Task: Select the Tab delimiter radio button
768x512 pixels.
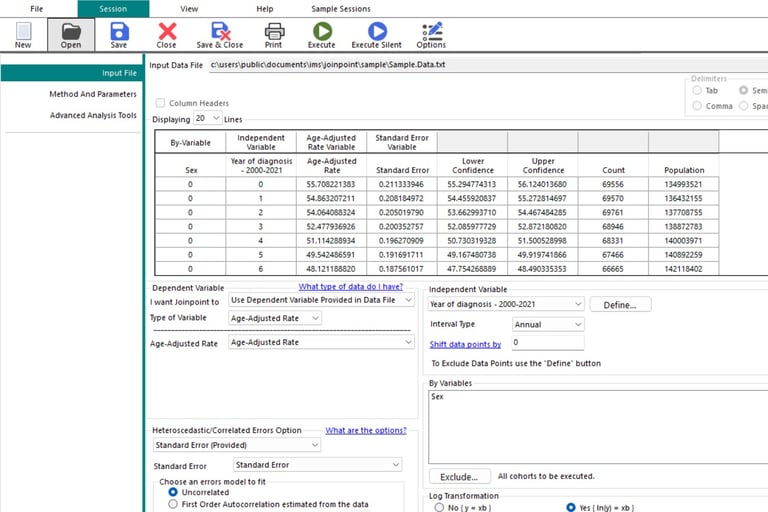Action: coord(697,90)
